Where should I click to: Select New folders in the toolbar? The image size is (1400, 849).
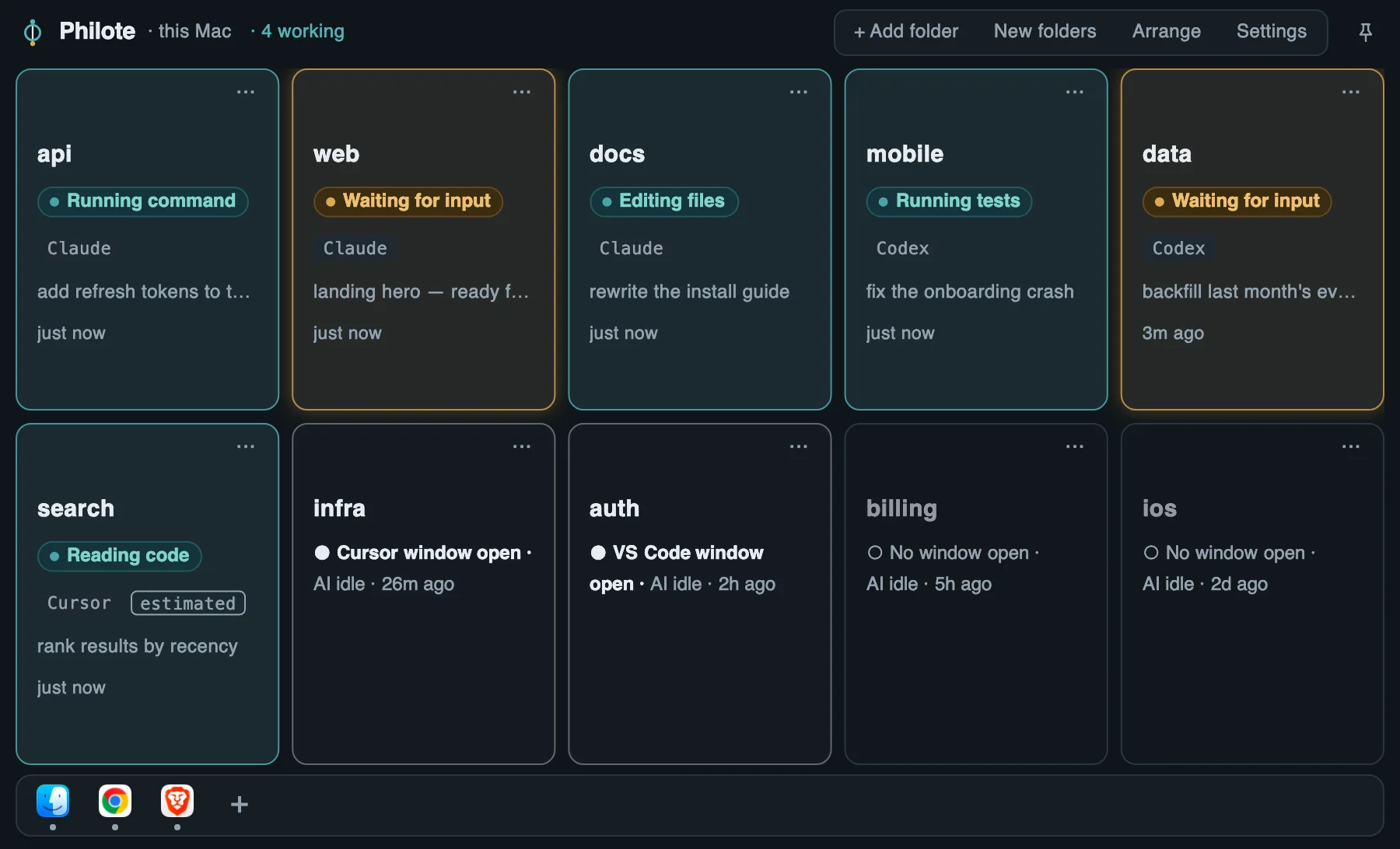click(x=1045, y=32)
